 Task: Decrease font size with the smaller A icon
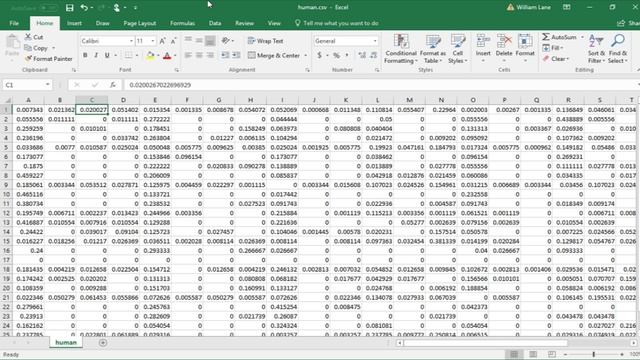173,41
